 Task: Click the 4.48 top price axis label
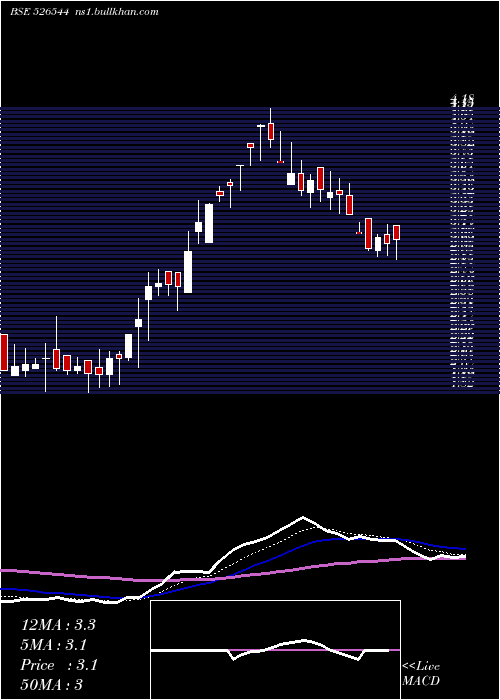point(462,99)
